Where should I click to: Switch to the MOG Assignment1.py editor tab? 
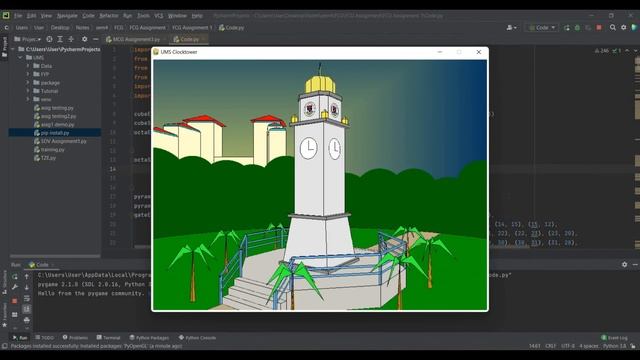pyautogui.click(x=135, y=39)
